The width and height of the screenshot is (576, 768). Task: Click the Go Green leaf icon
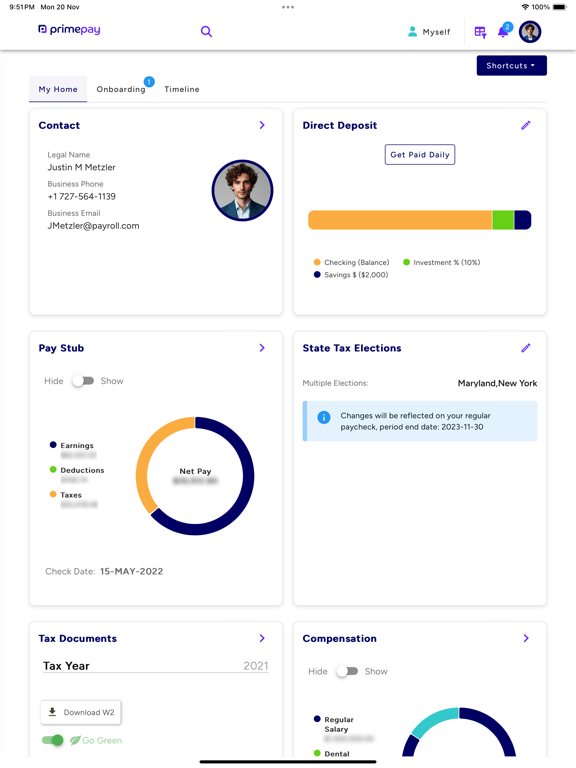(x=75, y=741)
